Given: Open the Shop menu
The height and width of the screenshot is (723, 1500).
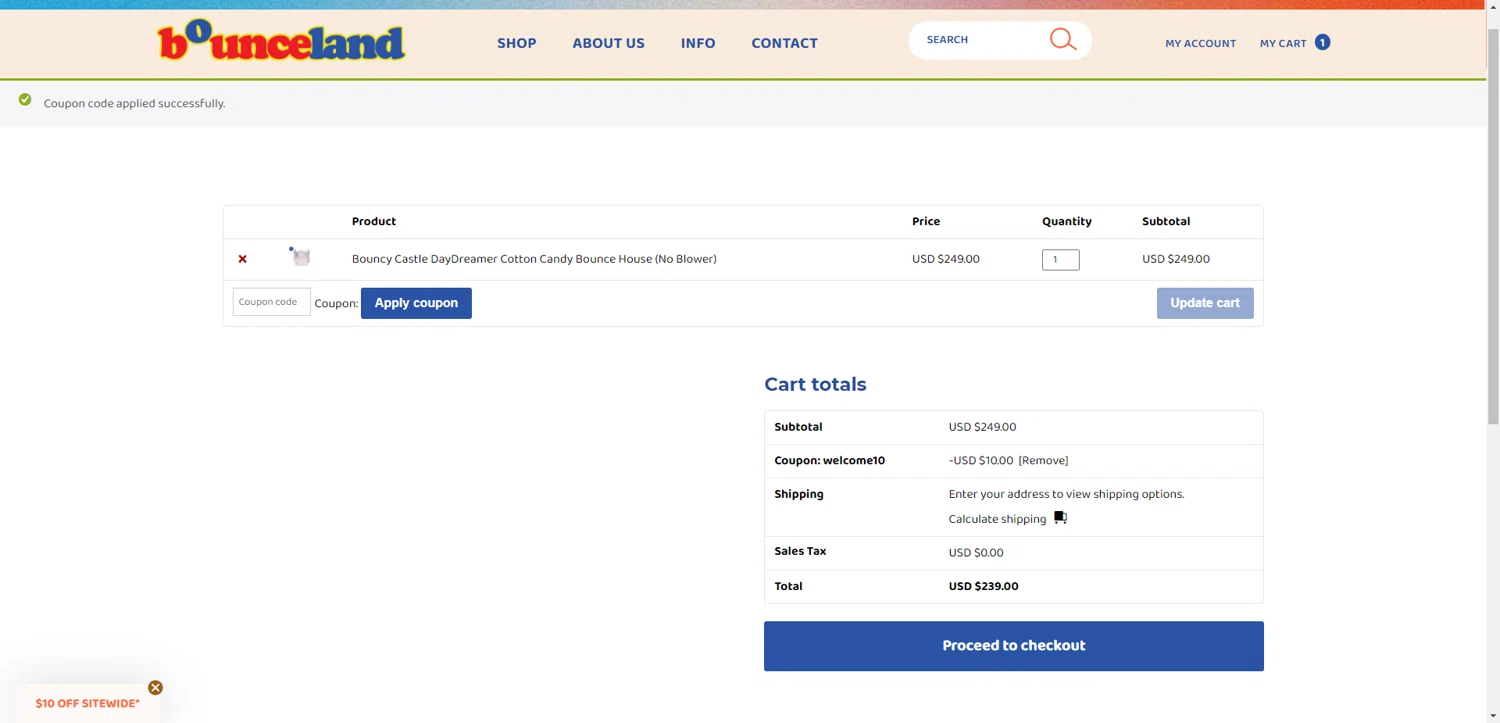Looking at the screenshot, I should pyautogui.click(x=517, y=43).
